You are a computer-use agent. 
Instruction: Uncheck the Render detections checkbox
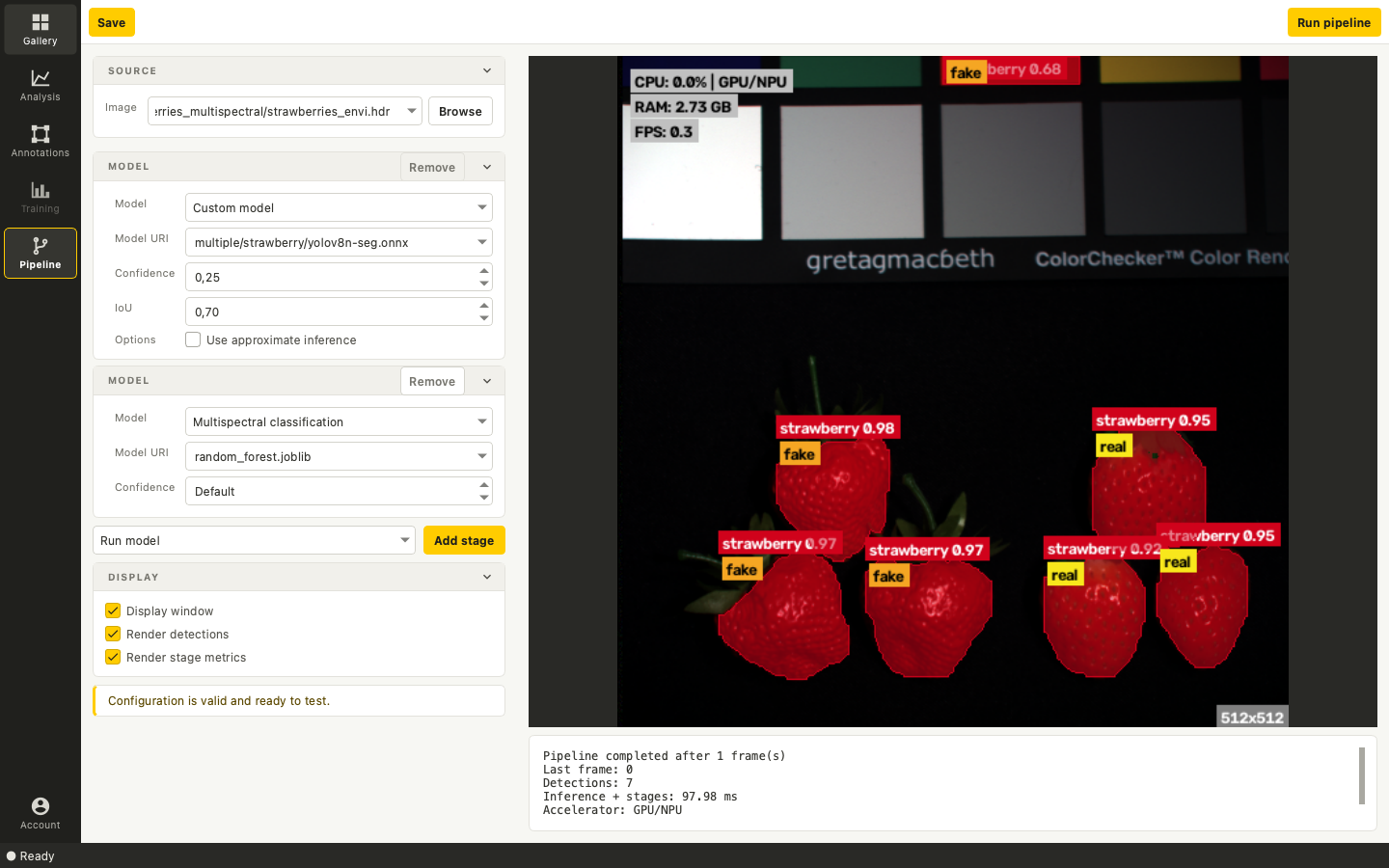[x=113, y=634]
